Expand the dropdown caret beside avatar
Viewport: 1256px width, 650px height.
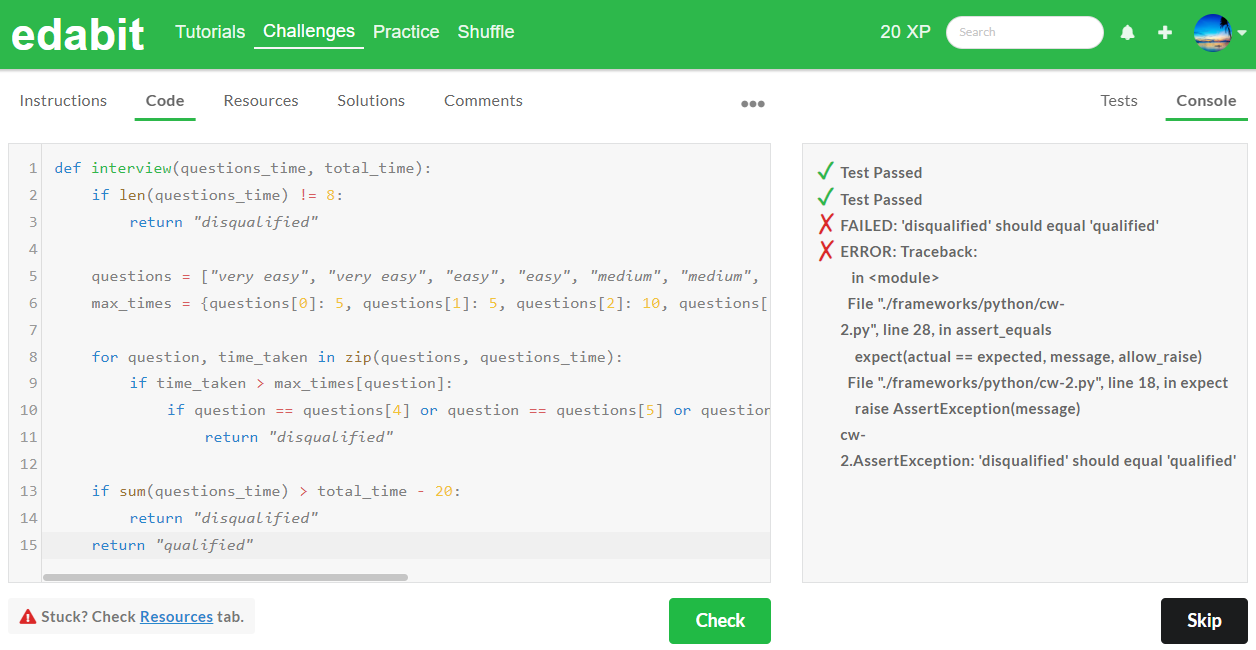(x=1242, y=33)
